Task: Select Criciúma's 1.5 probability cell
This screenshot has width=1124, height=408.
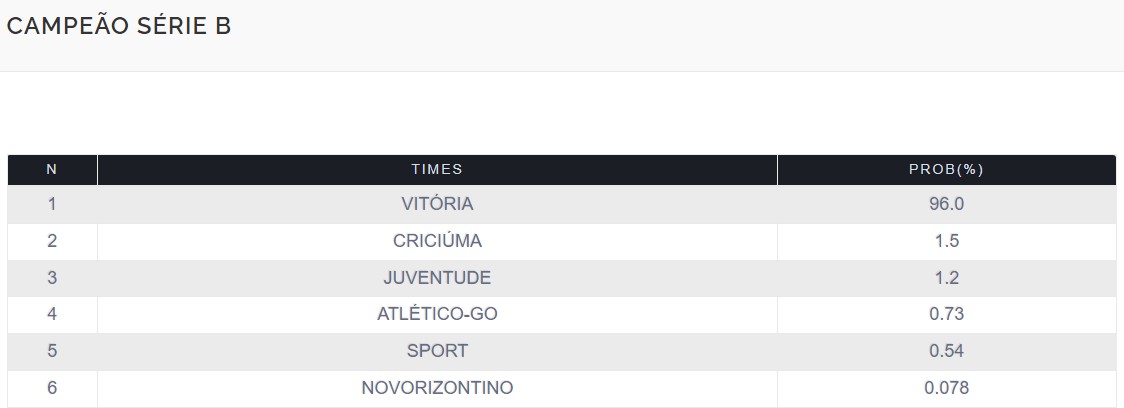Action: pyautogui.click(x=946, y=241)
